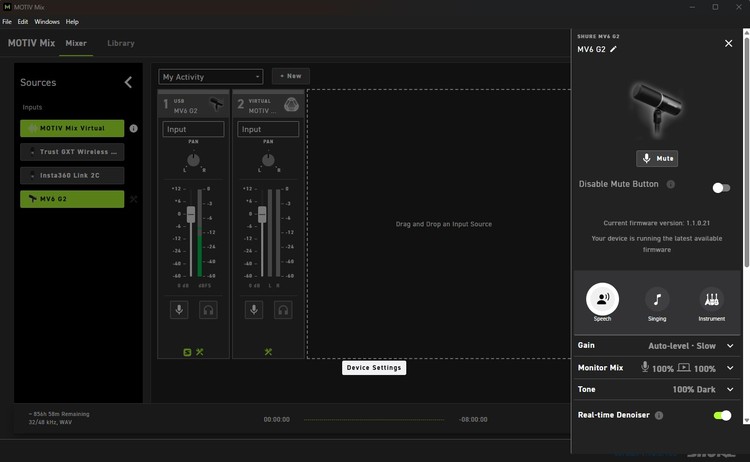Click '100% Dark' tone value
Screen dimensions: 750x462
tap(694, 389)
